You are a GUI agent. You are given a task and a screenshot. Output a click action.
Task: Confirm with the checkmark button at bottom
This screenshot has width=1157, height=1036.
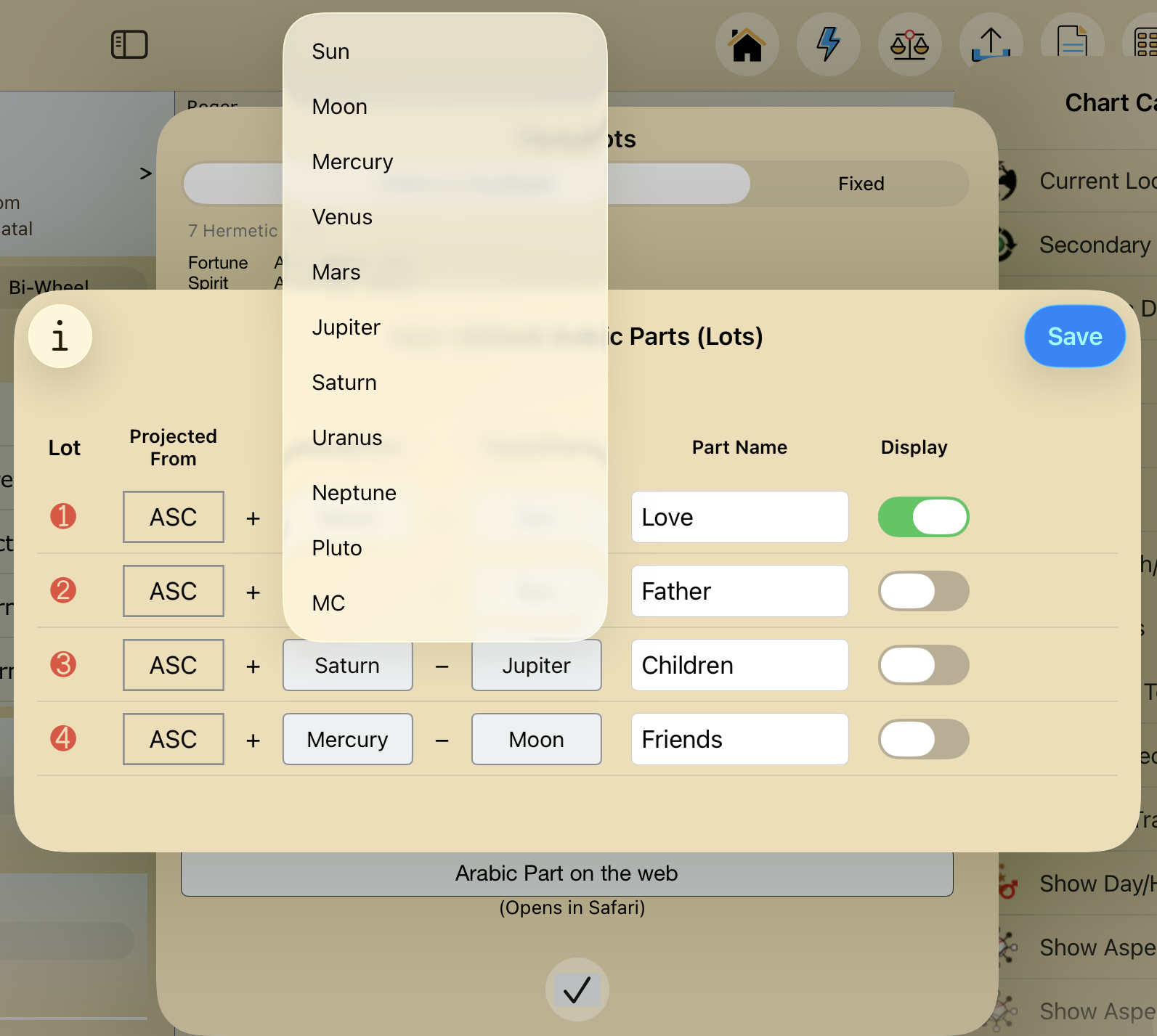(x=577, y=990)
